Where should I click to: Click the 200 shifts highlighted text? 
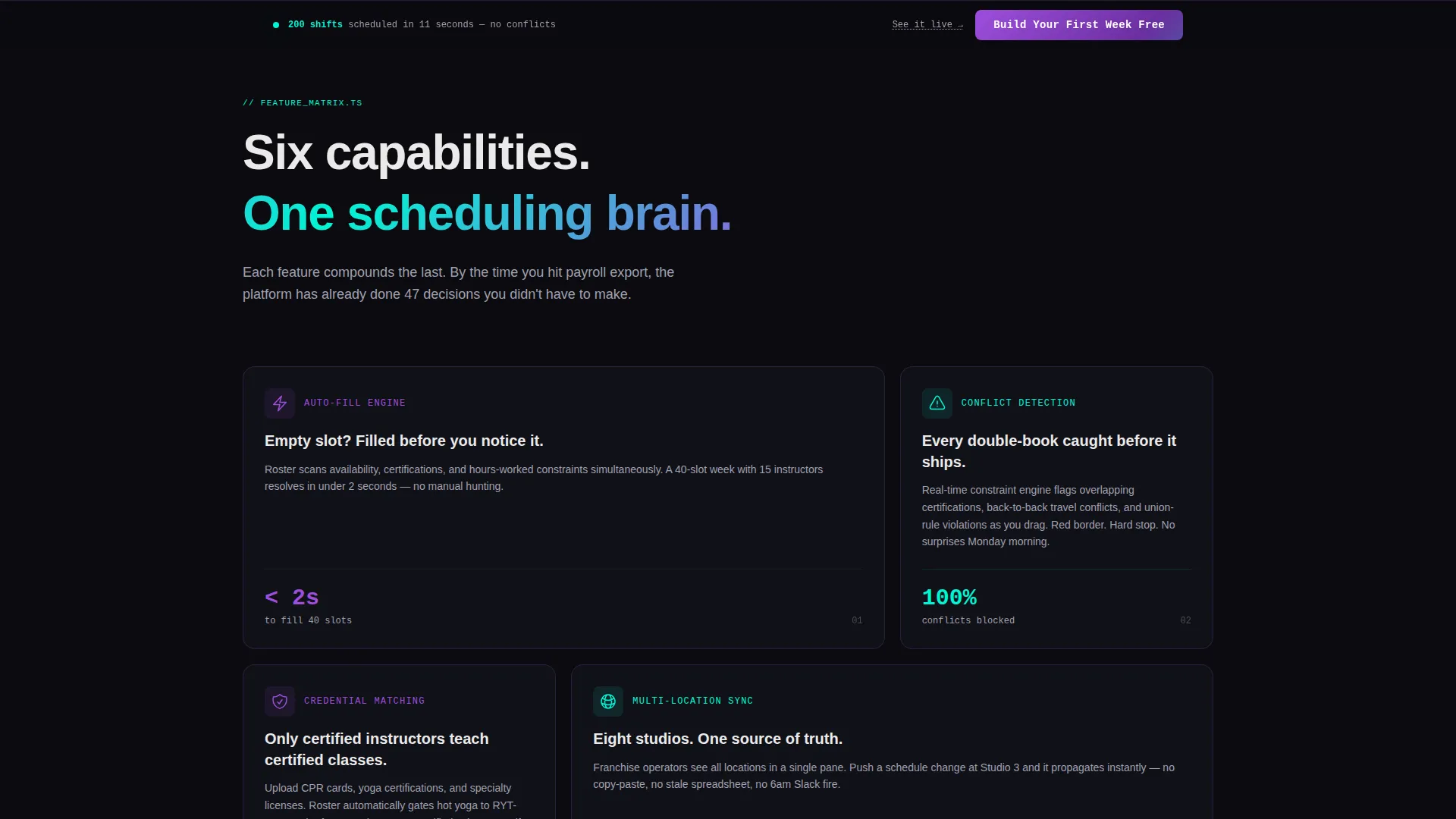(315, 25)
